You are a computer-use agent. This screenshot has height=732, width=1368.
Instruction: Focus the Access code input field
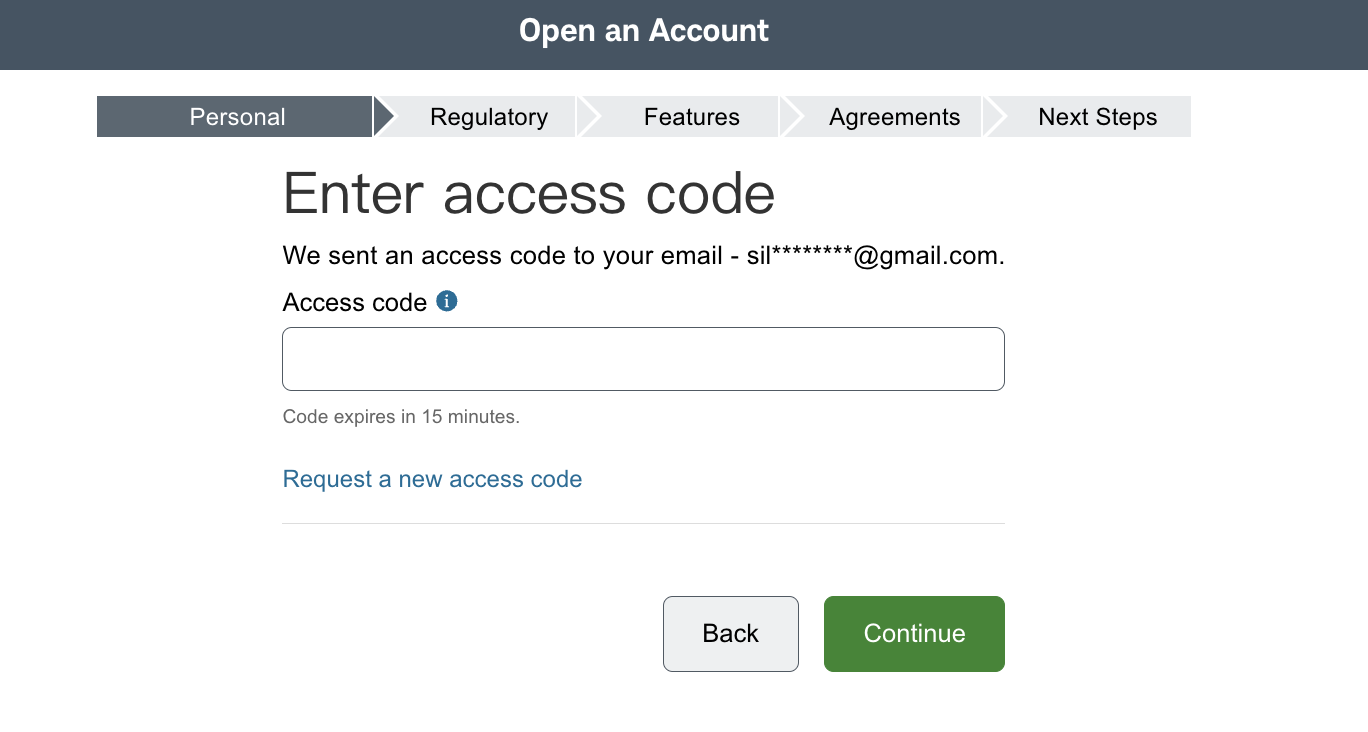pos(643,359)
